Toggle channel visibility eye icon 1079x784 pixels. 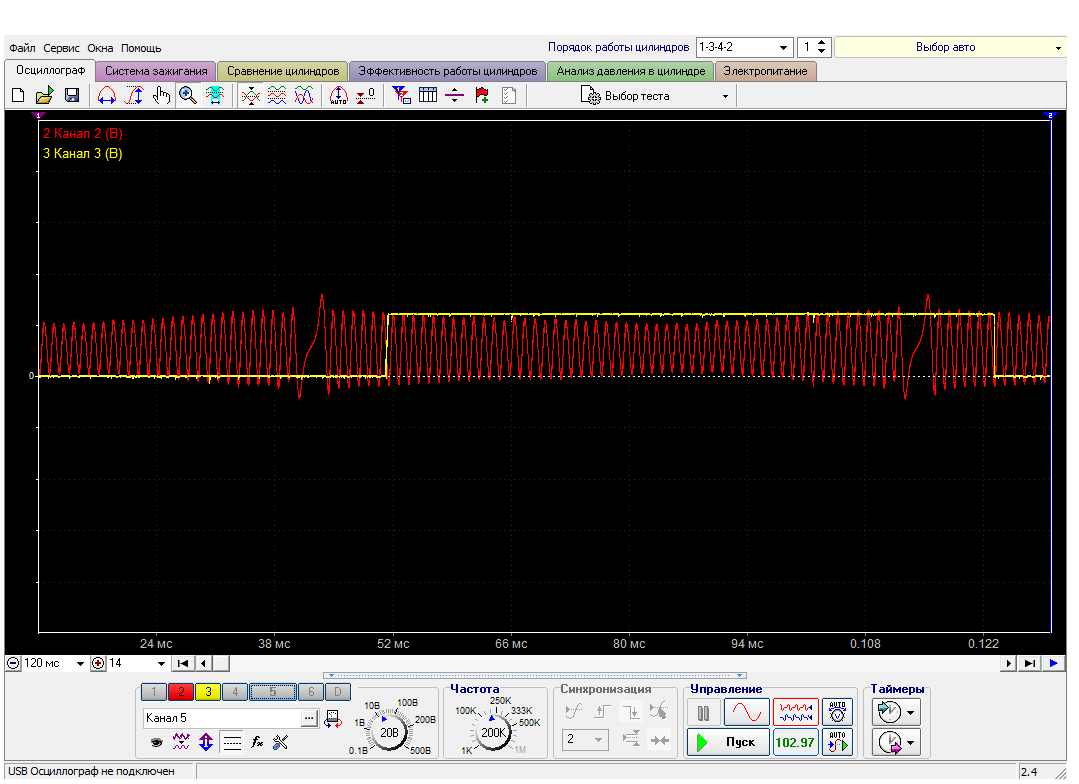tap(156, 742)
